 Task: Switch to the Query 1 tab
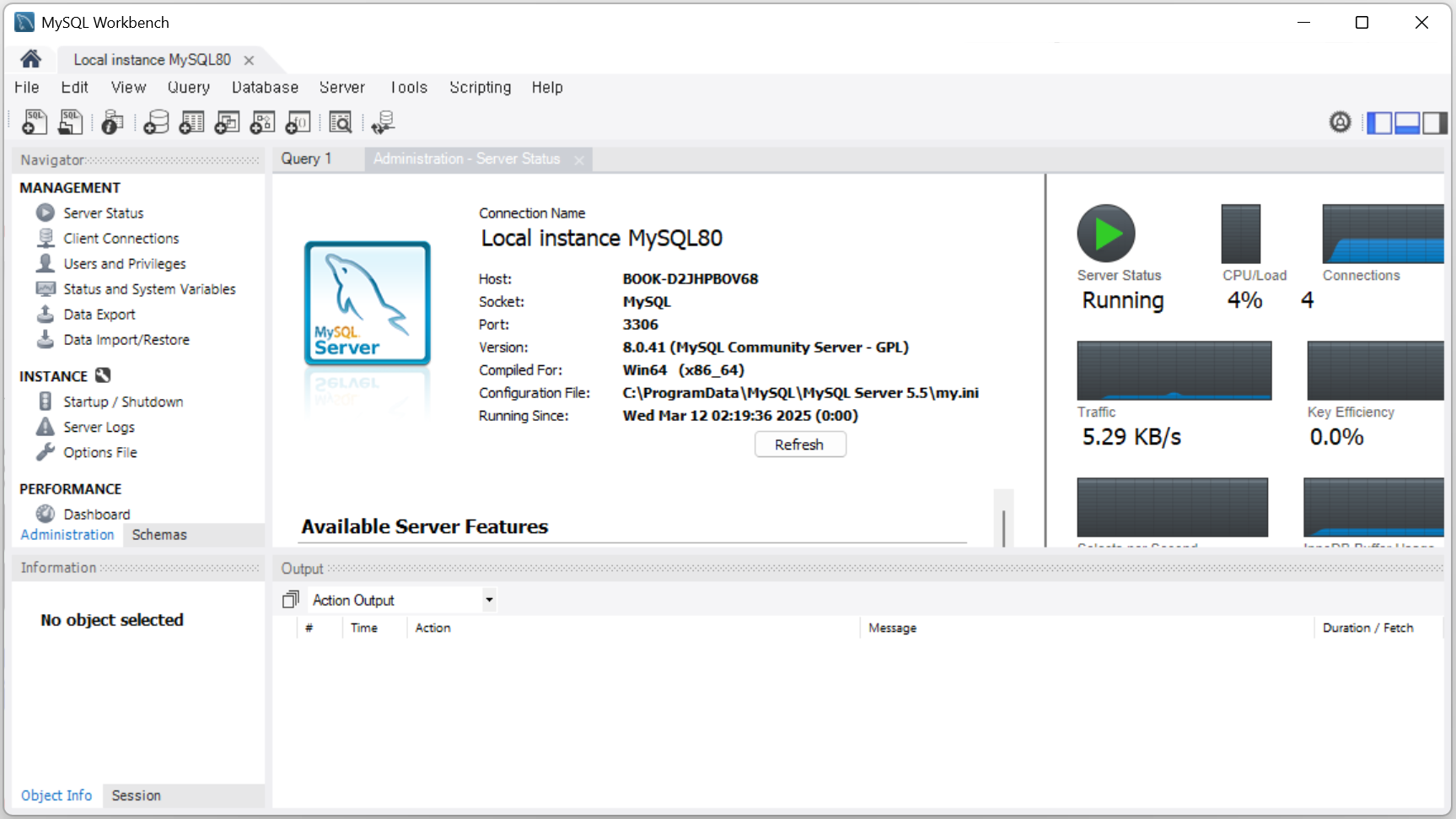[x=306, y=159]
